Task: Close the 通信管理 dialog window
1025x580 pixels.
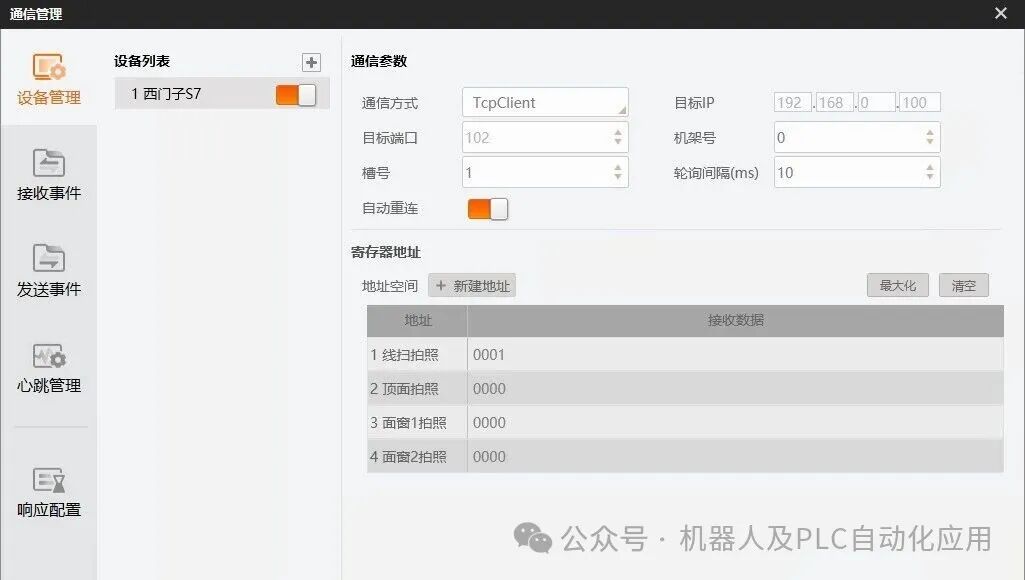Action: coord(1001,13)
